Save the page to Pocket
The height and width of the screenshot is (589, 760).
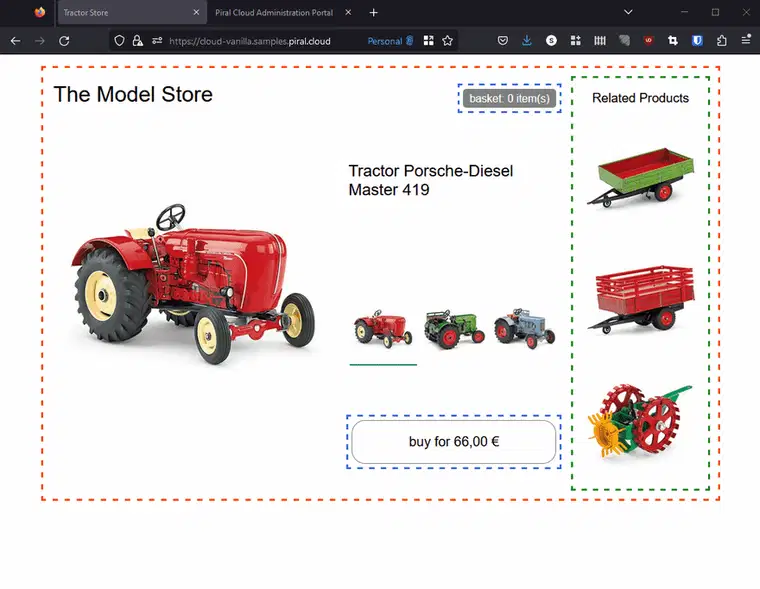(x=503, y=41)
